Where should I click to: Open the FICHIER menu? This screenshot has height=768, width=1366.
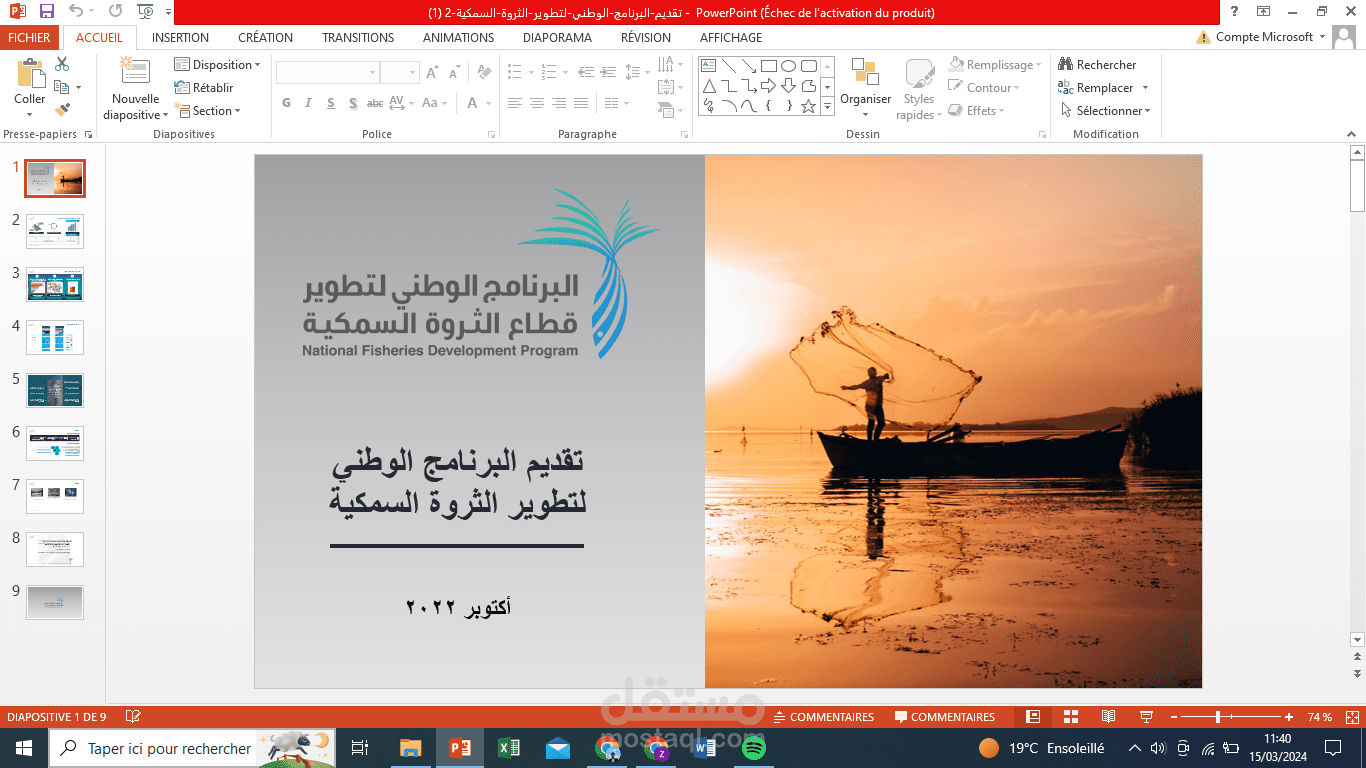pos(29,37)
